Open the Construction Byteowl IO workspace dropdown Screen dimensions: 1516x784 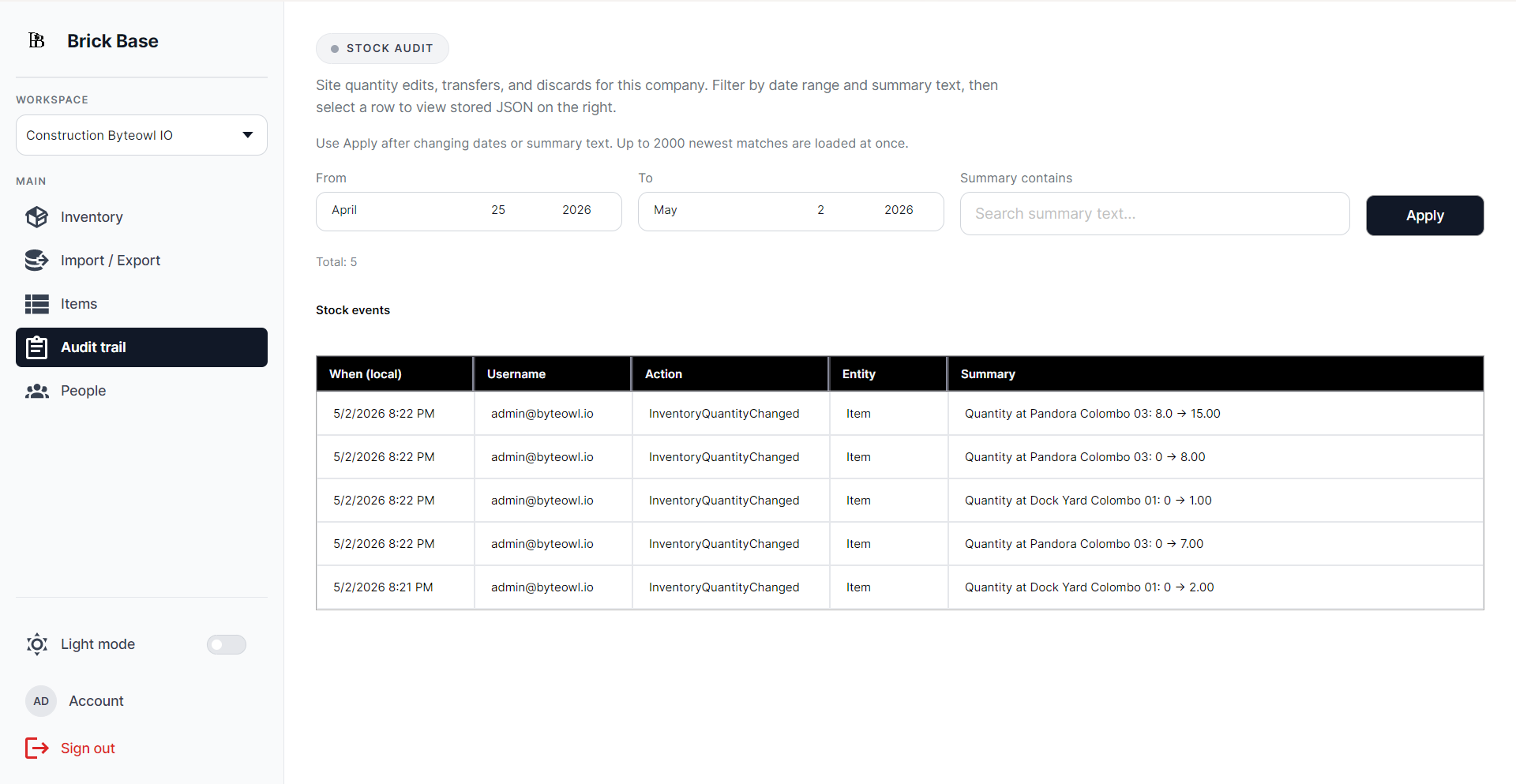141,135
